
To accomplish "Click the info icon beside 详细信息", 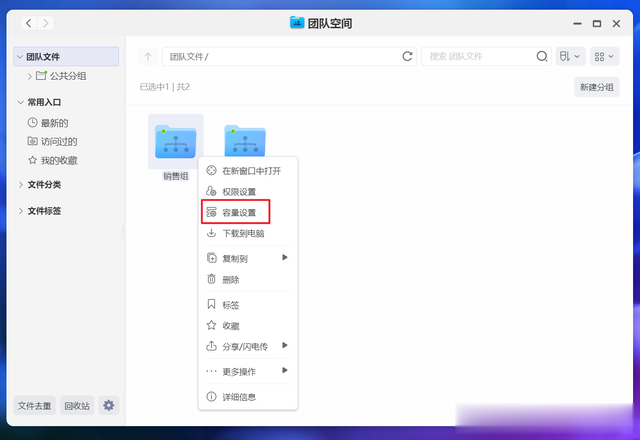I will click(x=211, y=396).
